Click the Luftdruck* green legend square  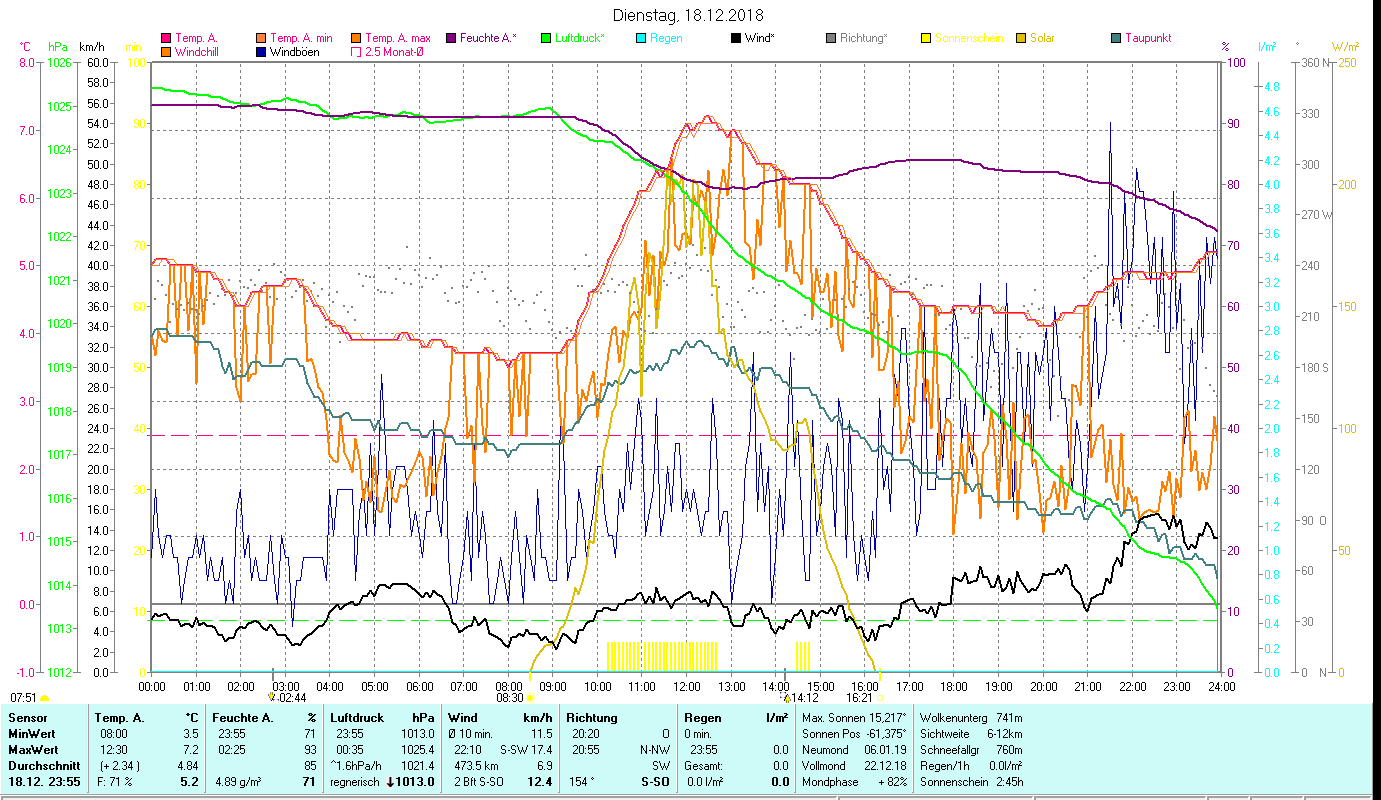[x=545, y=38]
